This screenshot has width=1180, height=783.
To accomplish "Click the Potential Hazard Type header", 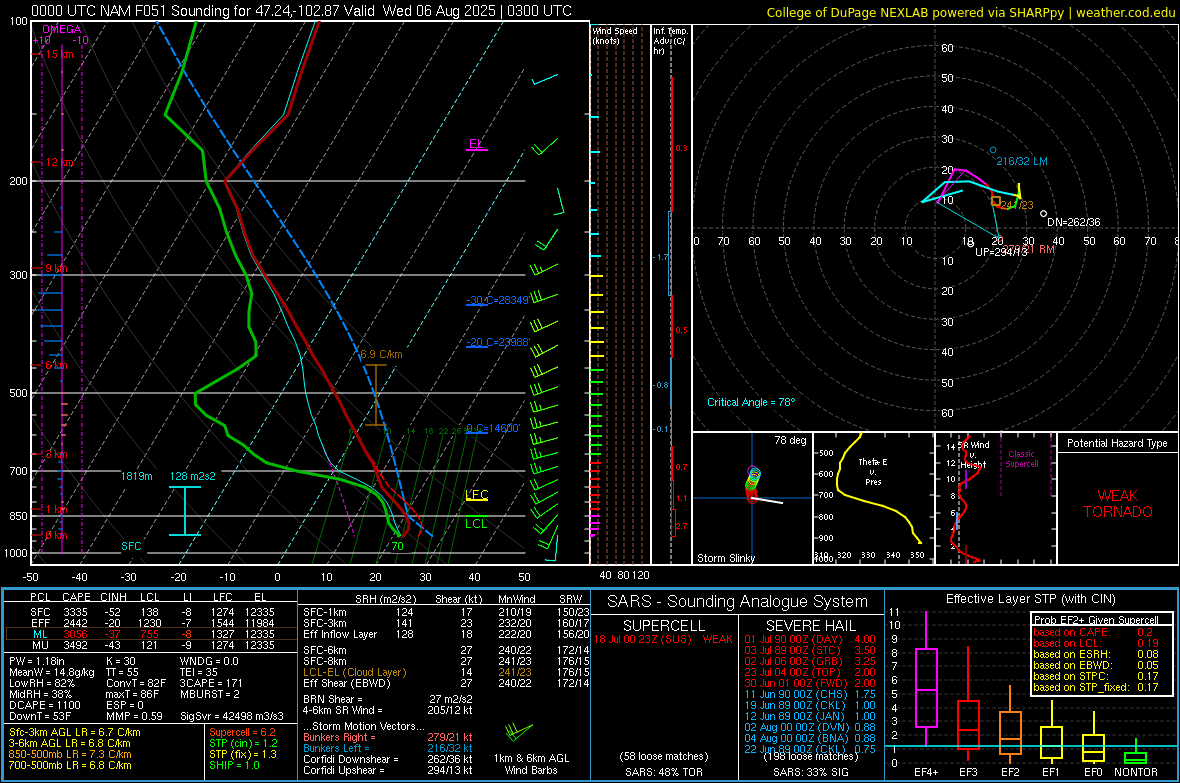I will click(x=1117, y=443).
